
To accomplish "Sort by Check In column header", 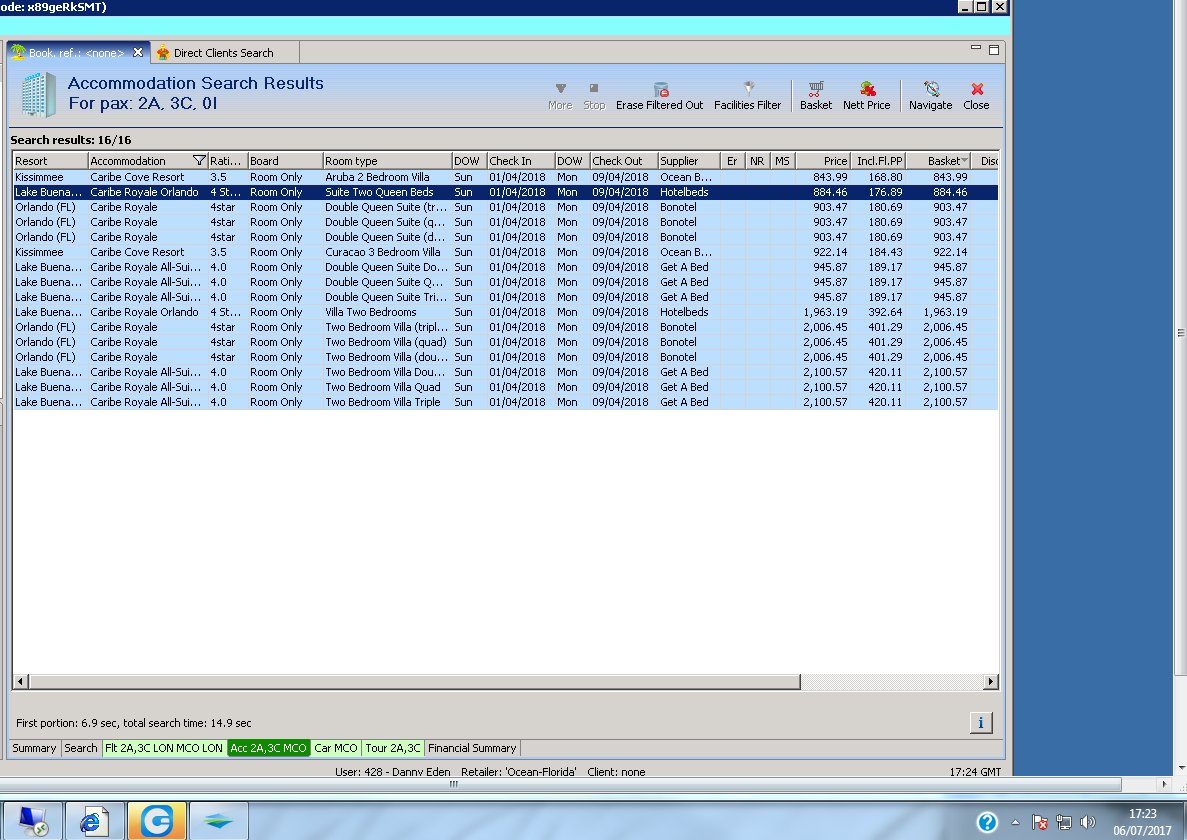I will [520, 160].
